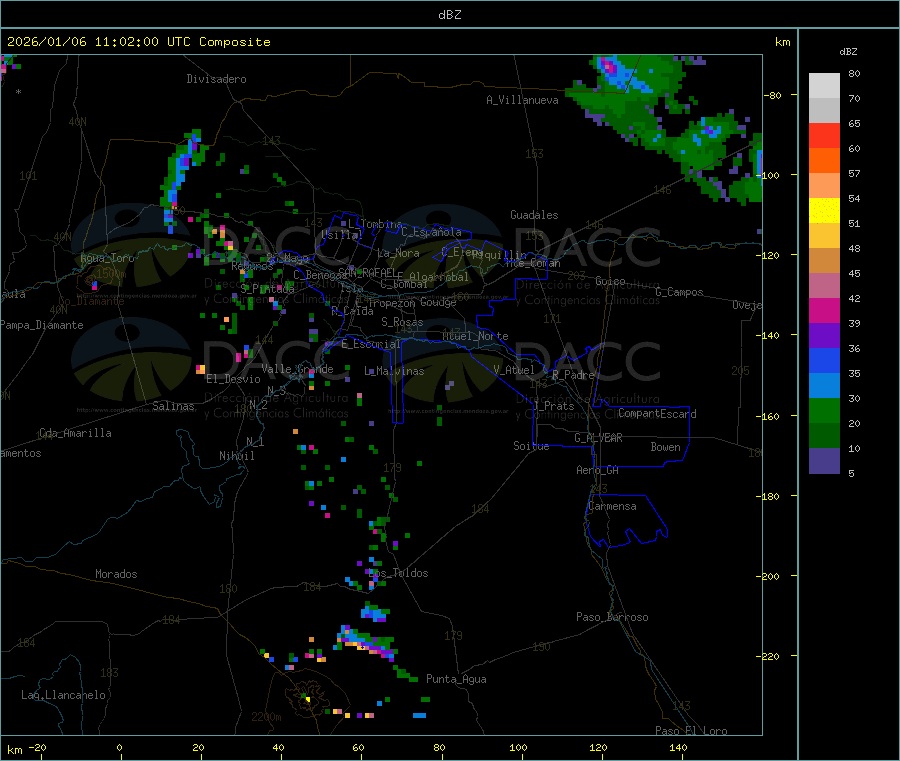The image size is (900, 761).
Task: Click the Aero_GA map label
Action: (x=598, y=470)
